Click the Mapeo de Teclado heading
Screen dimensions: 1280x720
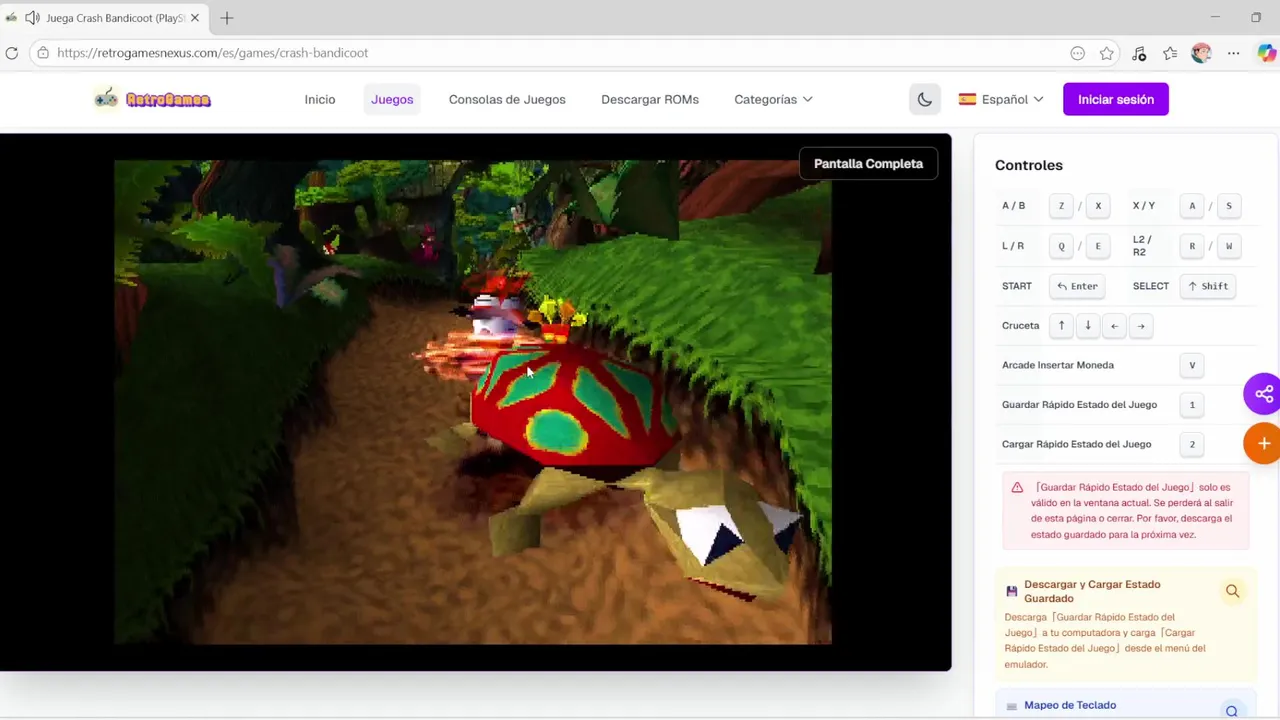pyautogui.click(x=1070, y=705)
